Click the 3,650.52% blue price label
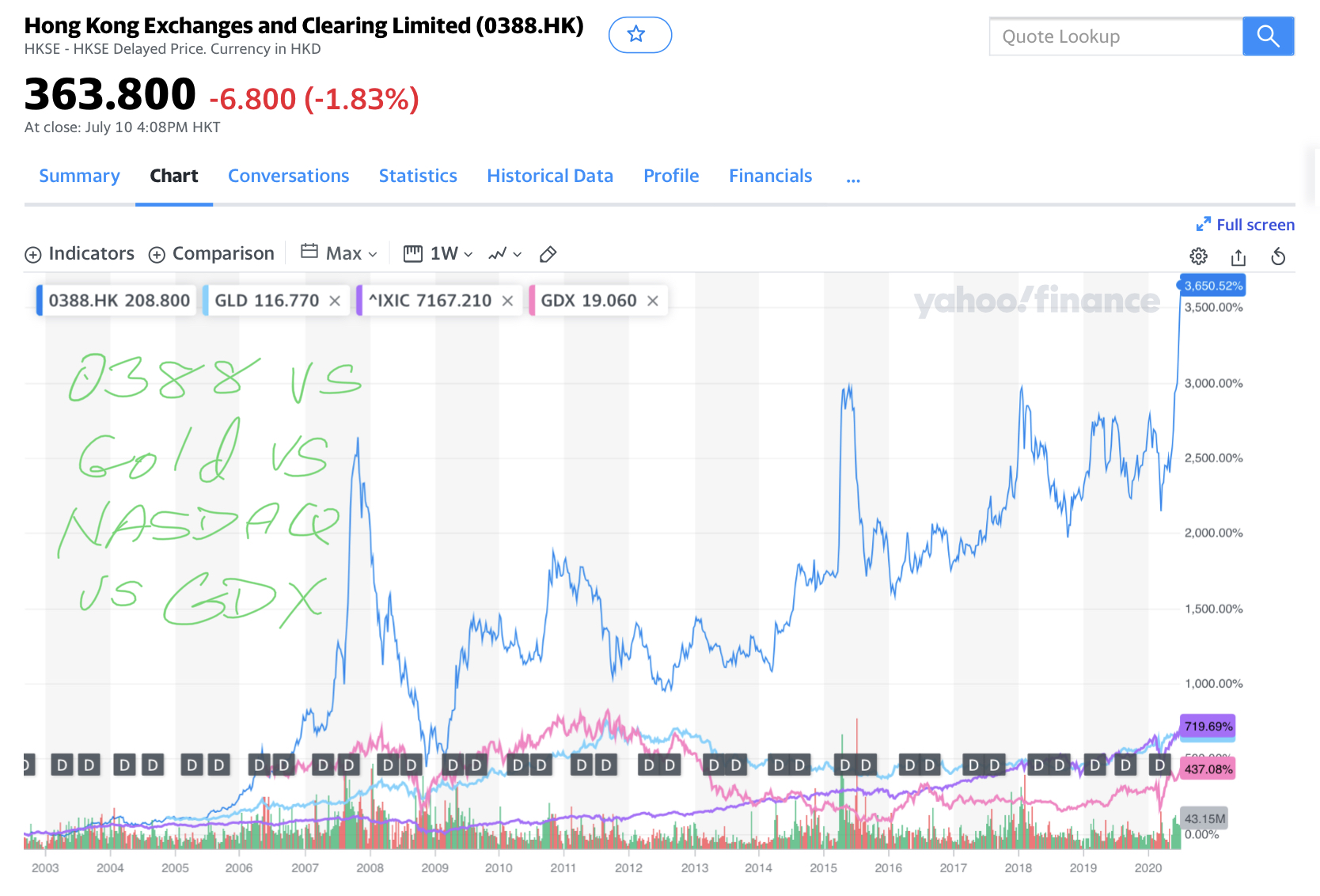This screenshot has width=1320, height=896. click(x=1212, y=286)
